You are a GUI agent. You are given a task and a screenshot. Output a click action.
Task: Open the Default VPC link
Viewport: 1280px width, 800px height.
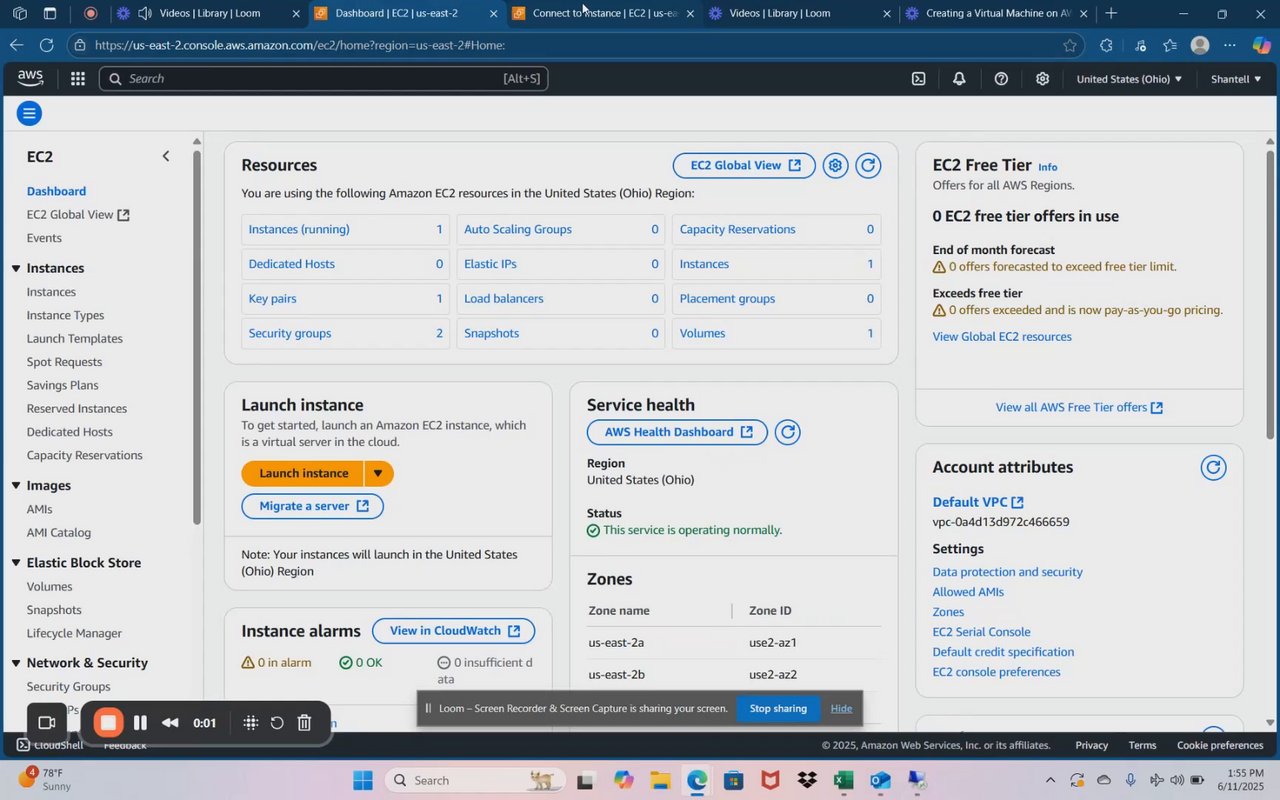click(x=978, y=502)
